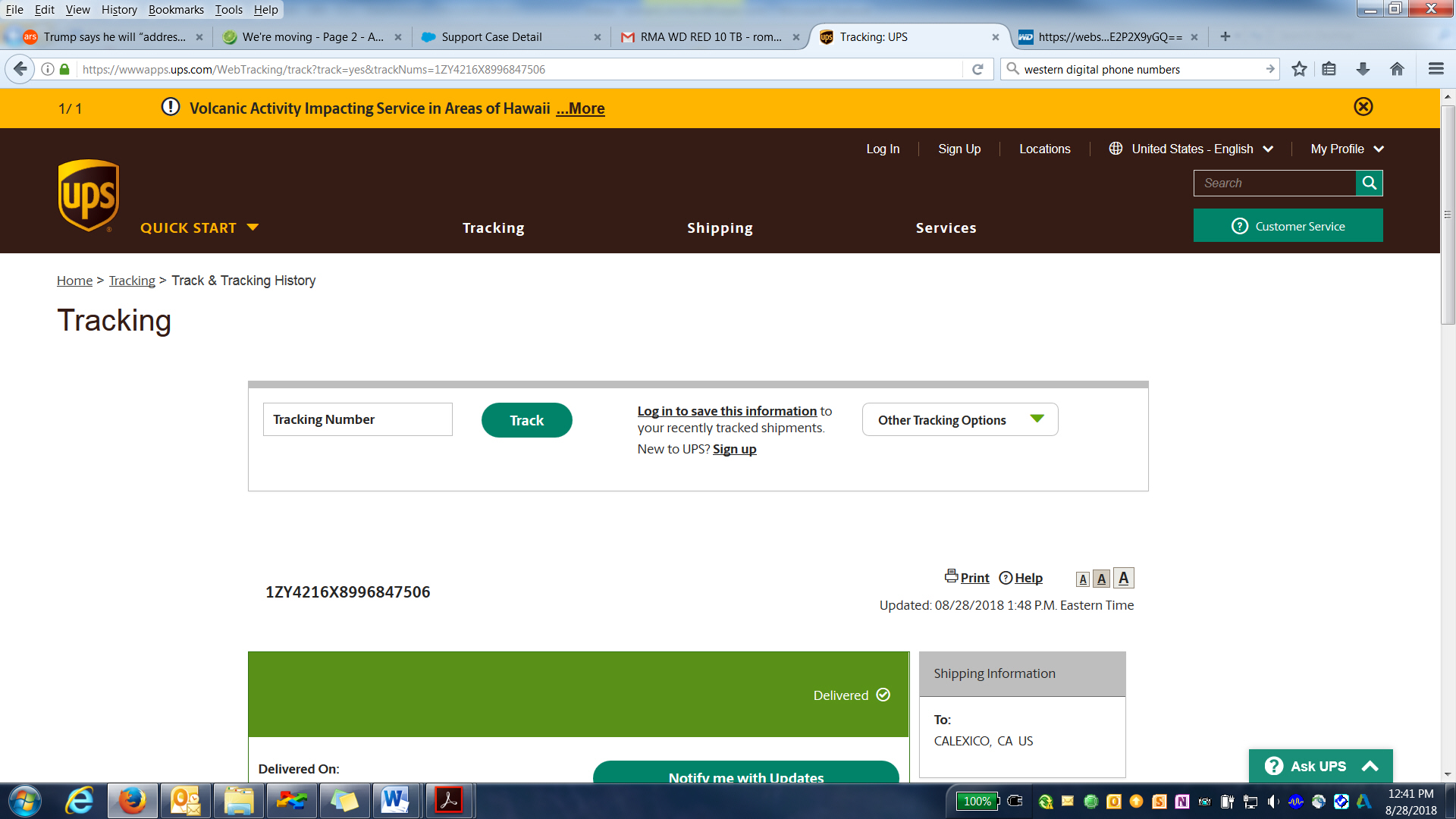Screen dimensions: 1456x819
Task: Click the globe language icon
Action: coord(1116,149)
